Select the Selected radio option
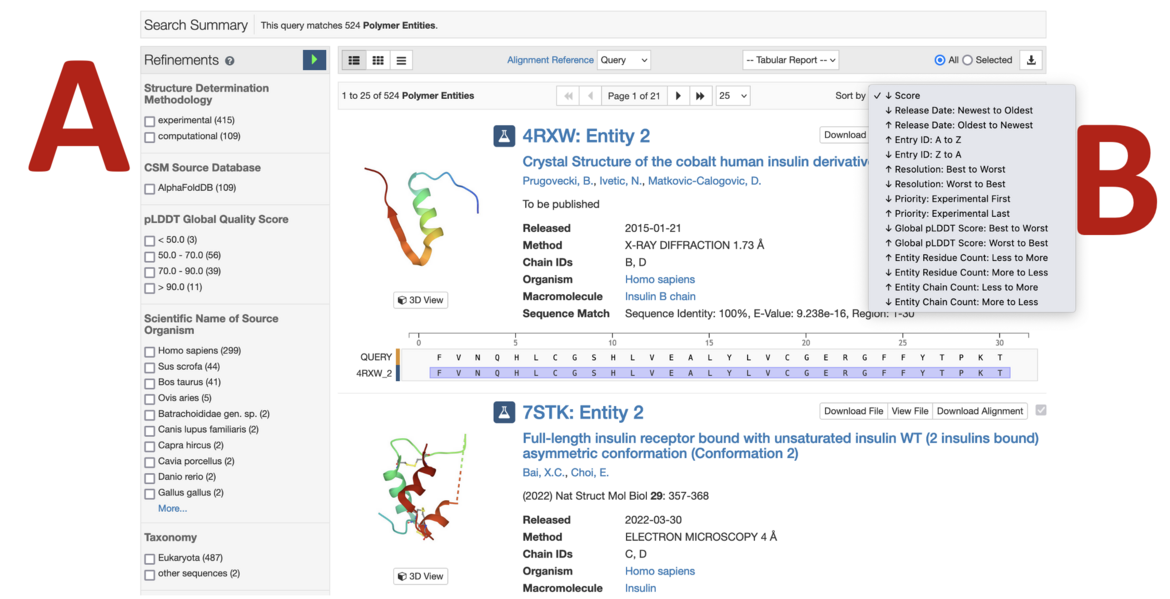 (966, 60)
